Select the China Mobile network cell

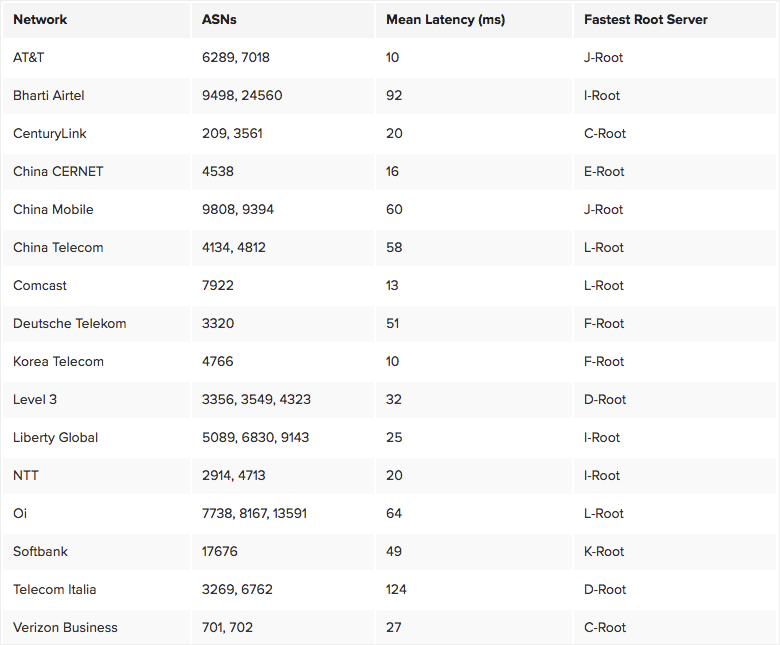53,210
